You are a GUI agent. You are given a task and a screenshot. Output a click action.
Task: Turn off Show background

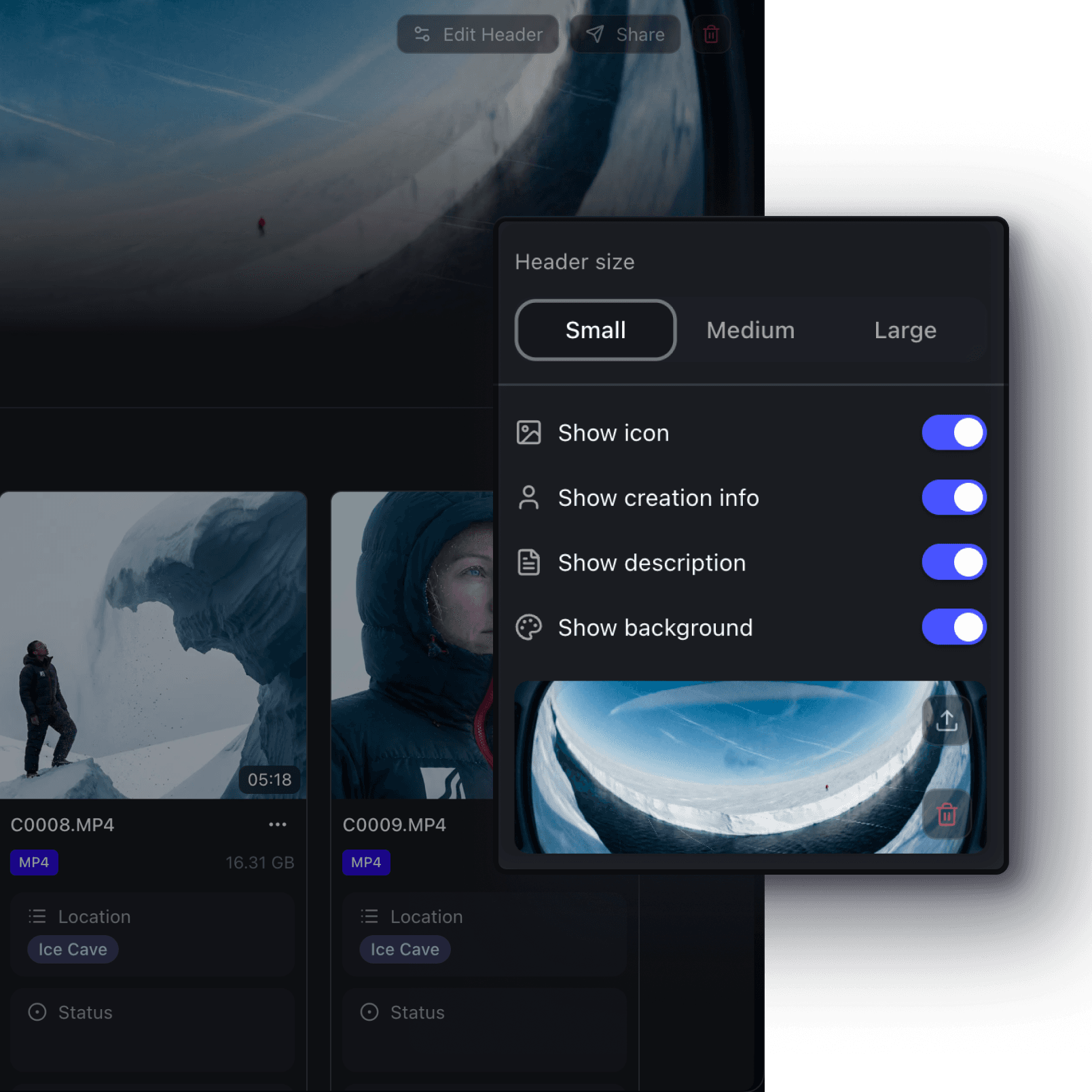click(x=953, y=627)
